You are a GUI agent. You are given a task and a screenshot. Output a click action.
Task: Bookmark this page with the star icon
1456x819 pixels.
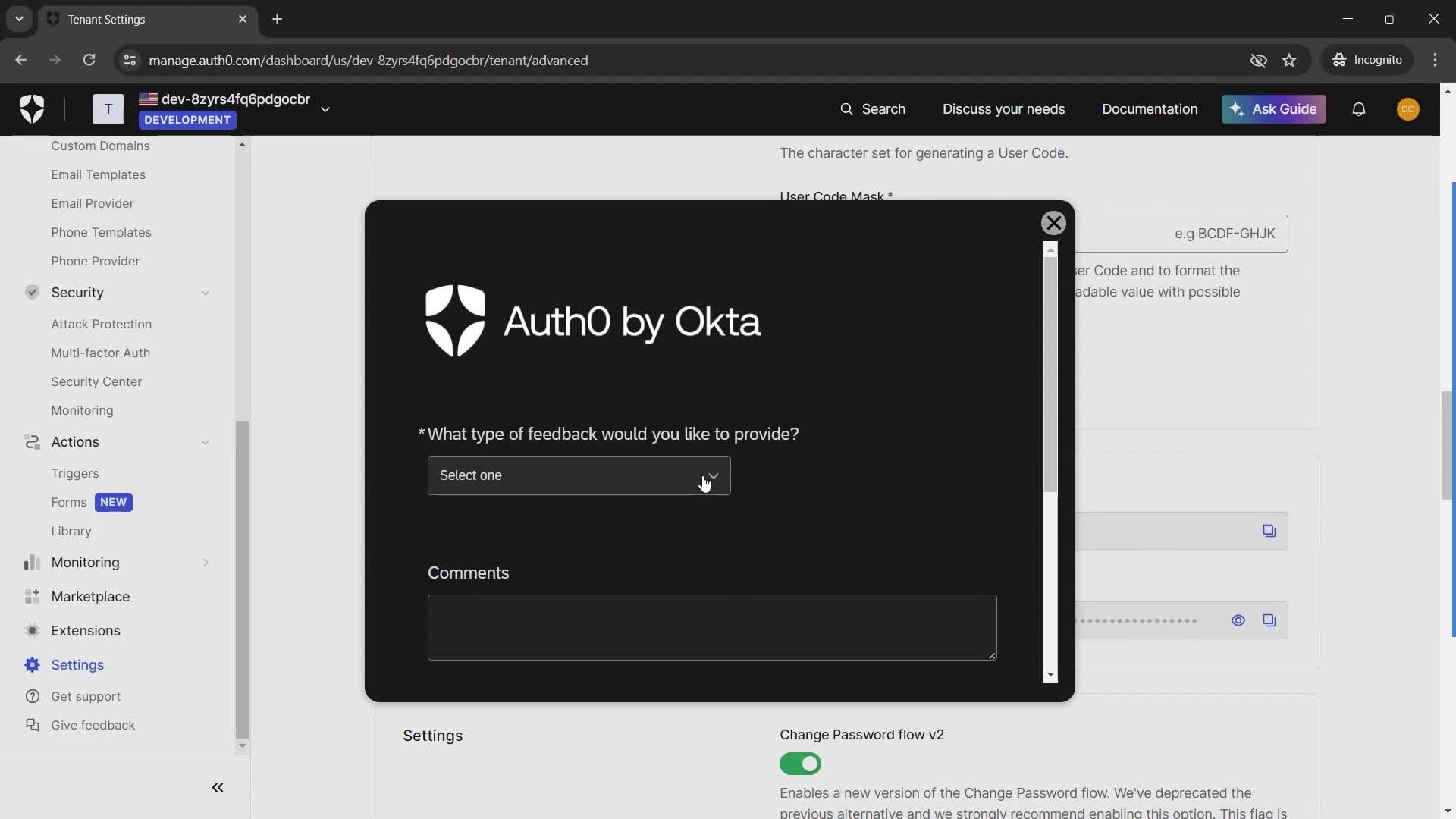(x=1289, y=60)
